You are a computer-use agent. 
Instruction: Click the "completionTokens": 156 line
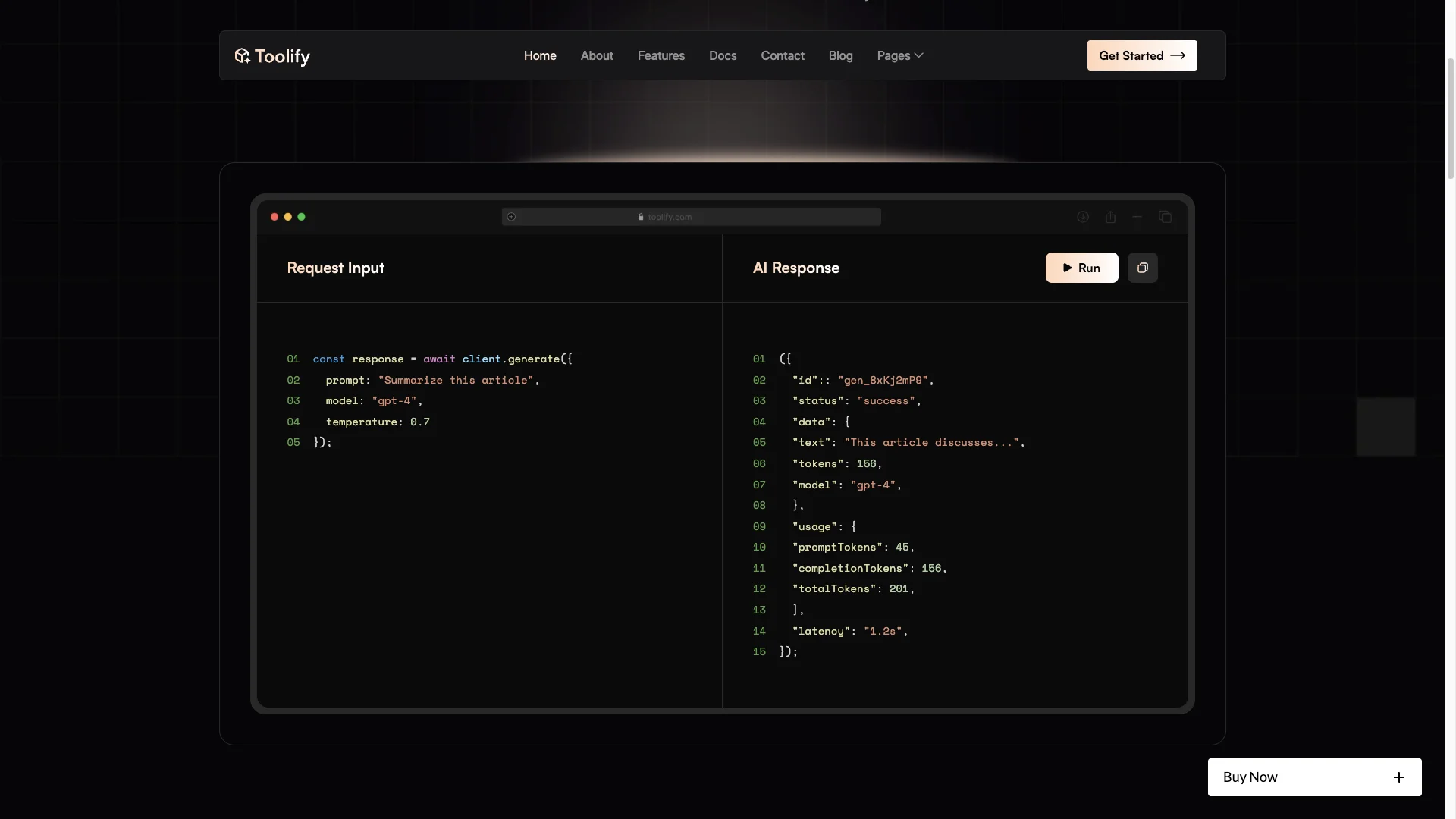click(x=870, y=568)
